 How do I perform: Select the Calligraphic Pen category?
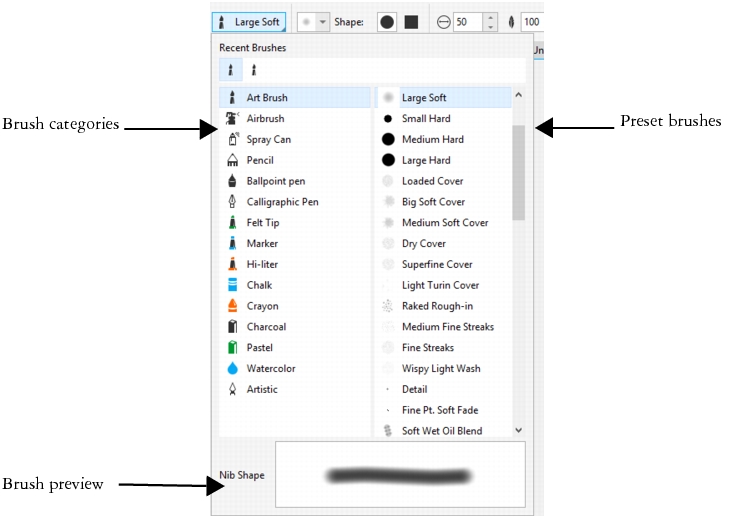(282, 202)
